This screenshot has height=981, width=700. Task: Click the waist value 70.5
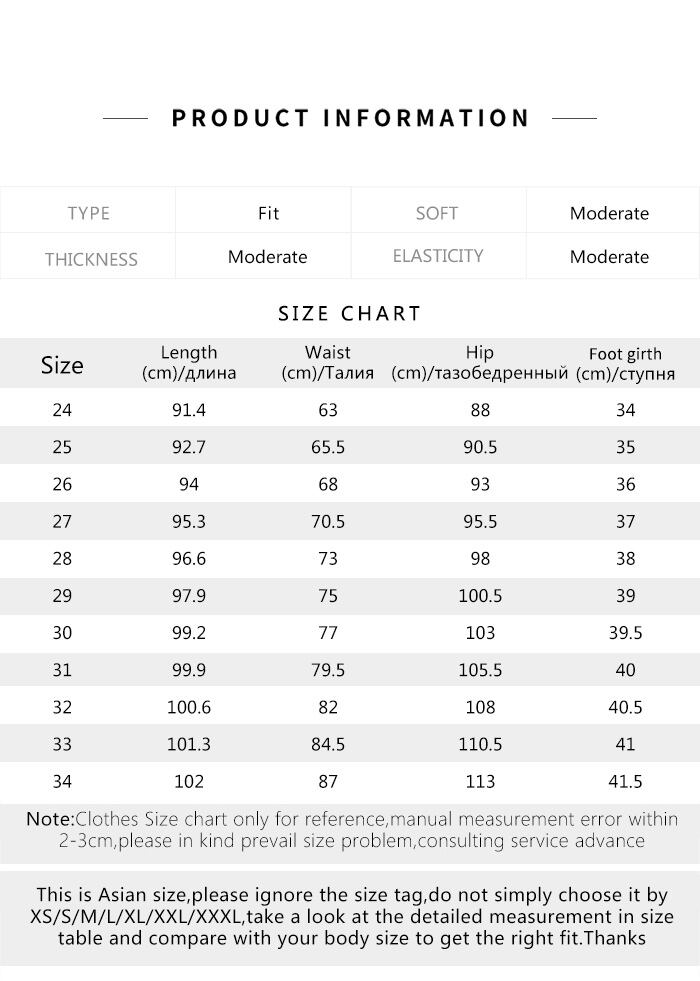click(x=328, y=521)
